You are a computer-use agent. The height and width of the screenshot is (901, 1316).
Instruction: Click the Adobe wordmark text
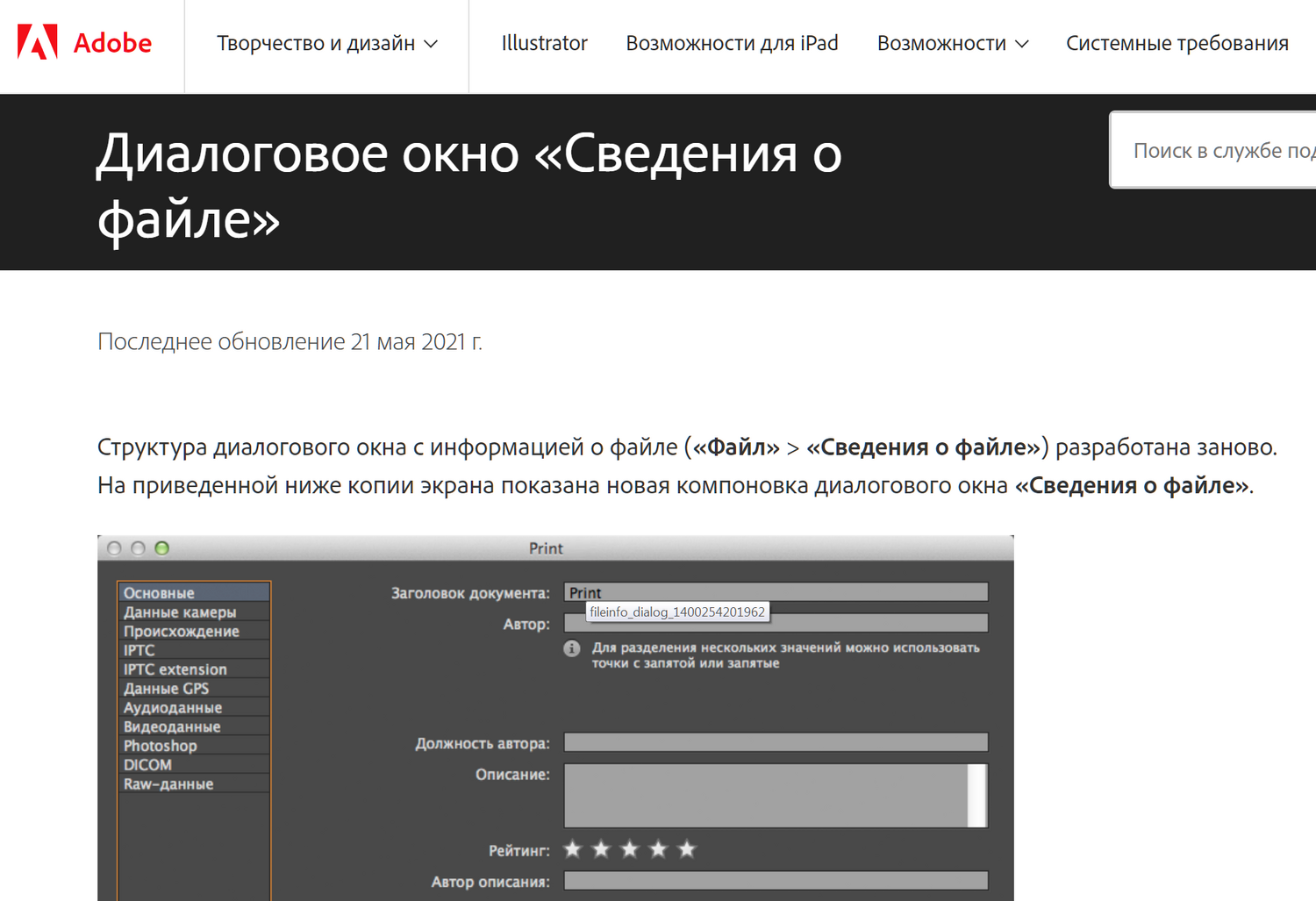112,43
